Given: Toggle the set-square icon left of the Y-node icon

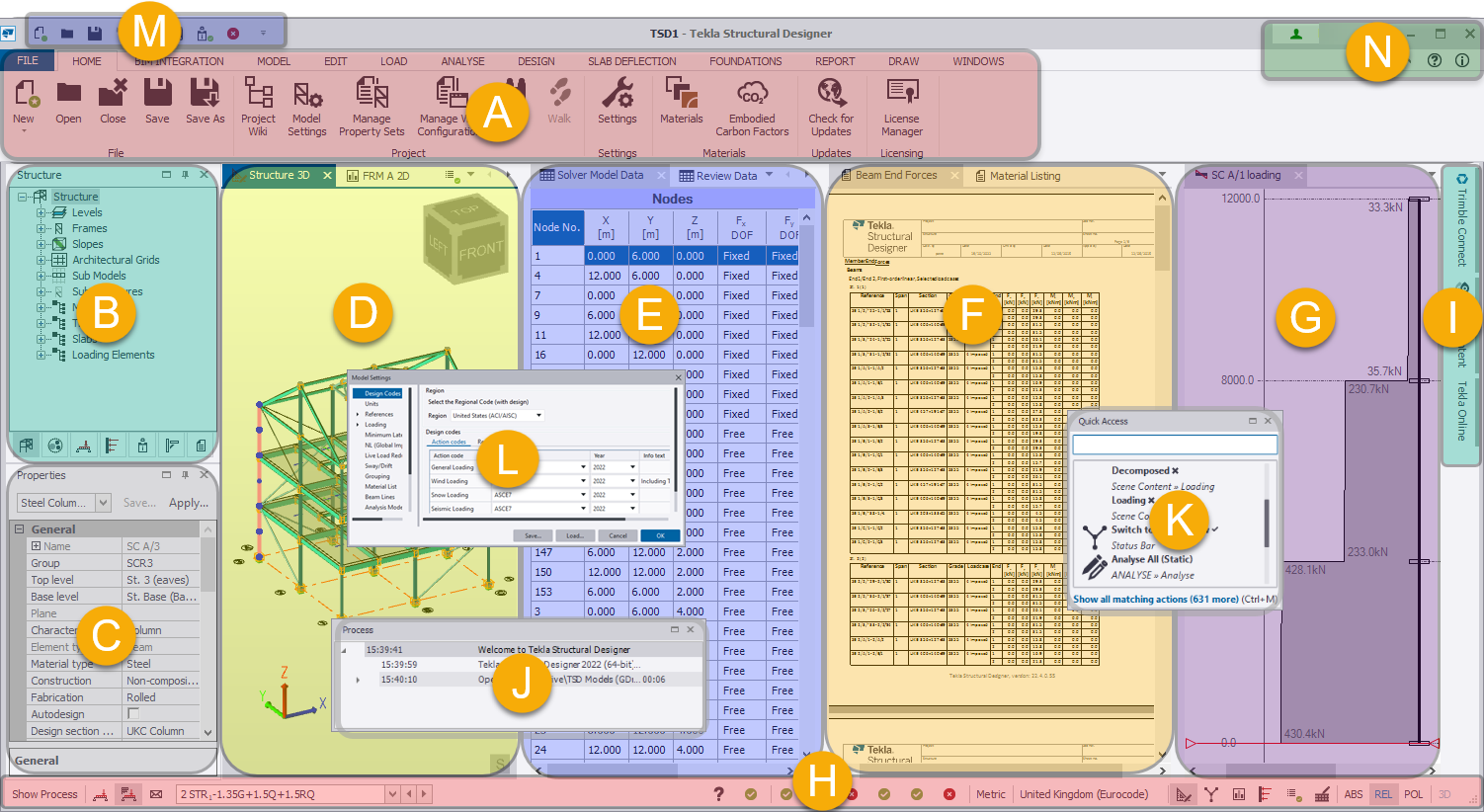Looking at the screenshot, I should (1184, 794).
